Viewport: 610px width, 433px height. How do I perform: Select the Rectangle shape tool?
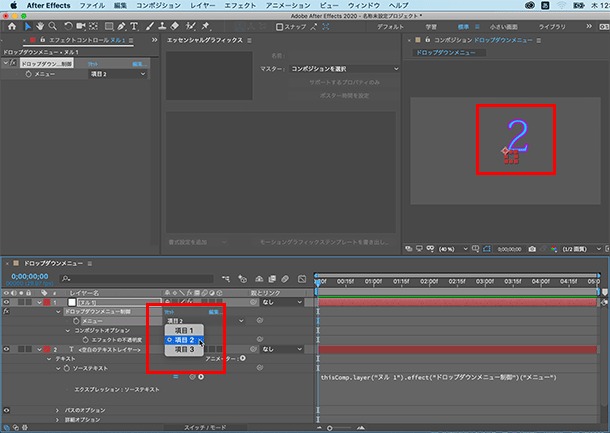(109, 26)
